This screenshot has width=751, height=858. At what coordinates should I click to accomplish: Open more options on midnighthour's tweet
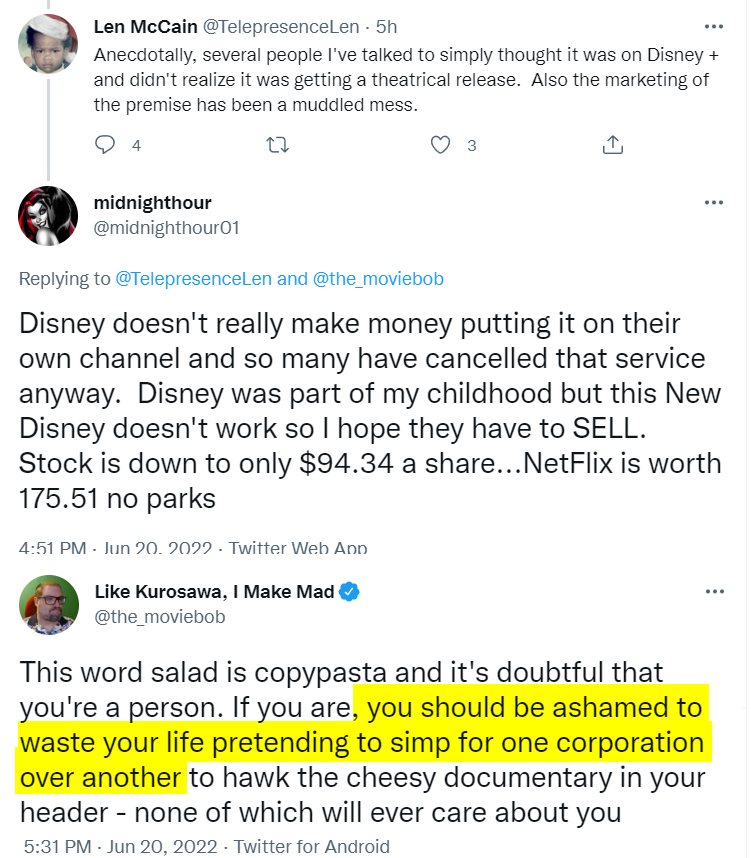(x=713, y=202)
